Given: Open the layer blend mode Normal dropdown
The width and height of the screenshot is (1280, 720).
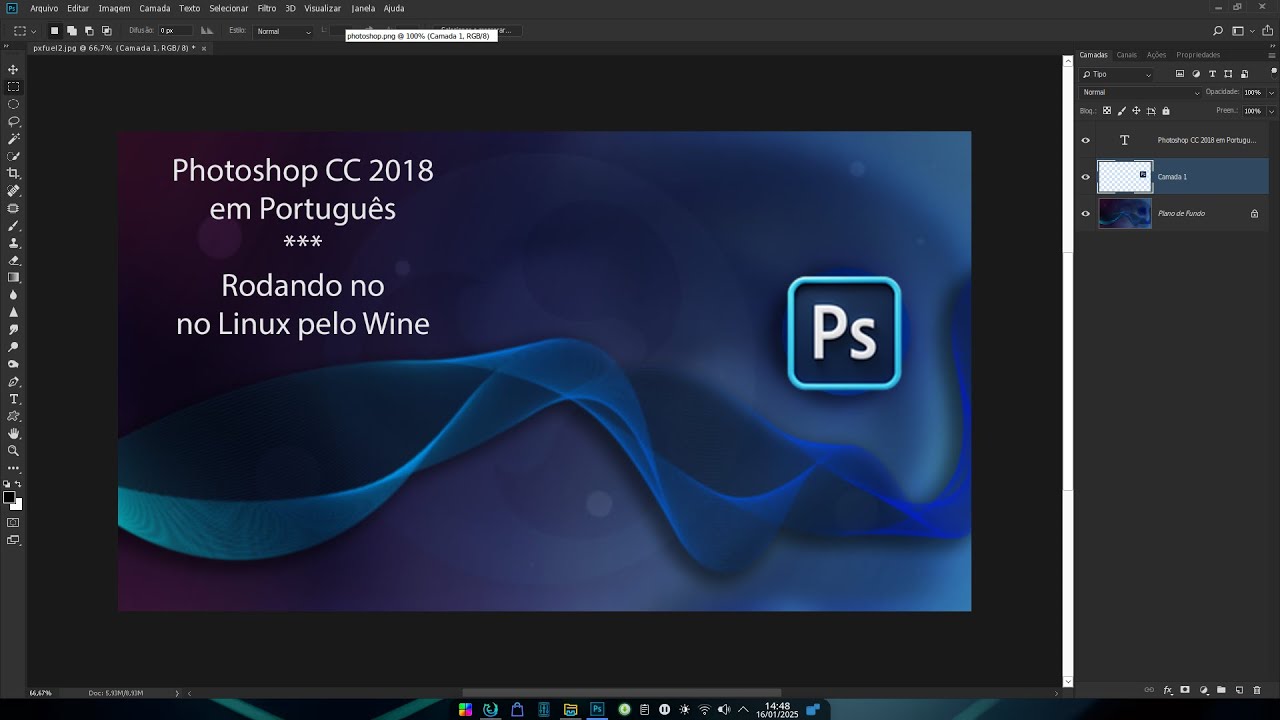Looking at the screenshot, I should pos(1141,92).
